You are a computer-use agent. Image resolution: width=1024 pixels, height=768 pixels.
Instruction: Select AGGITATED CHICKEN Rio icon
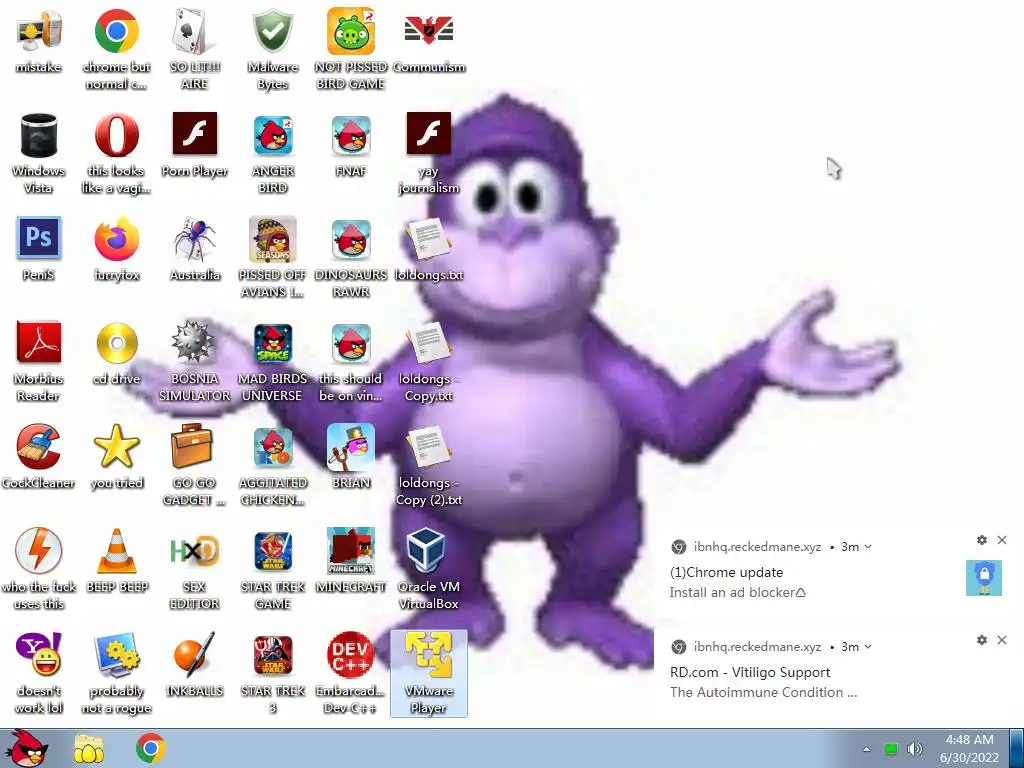coord(273,465)
